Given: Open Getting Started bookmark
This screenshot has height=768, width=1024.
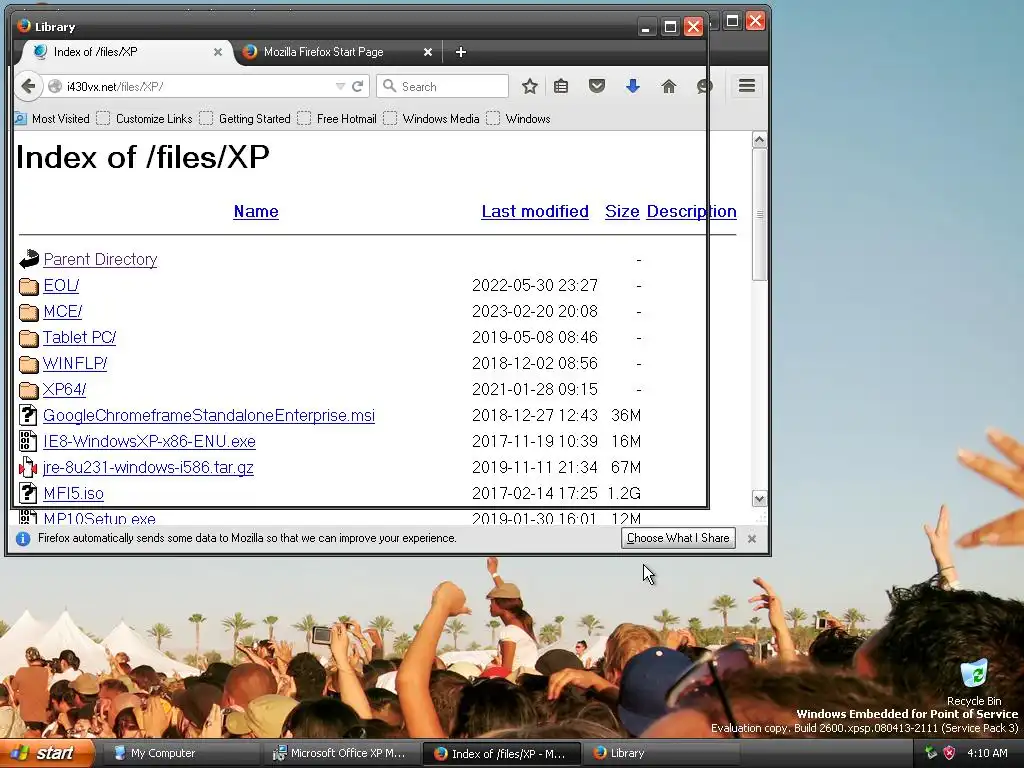Looking at the screenshot, I should click(x=245, y=119).
